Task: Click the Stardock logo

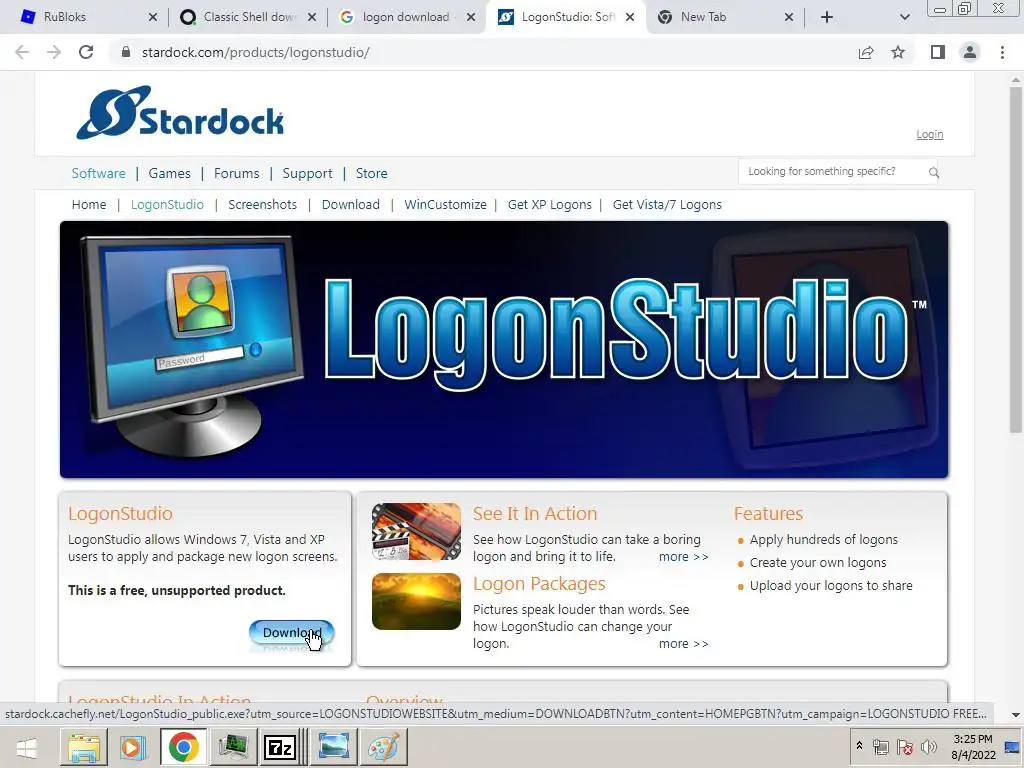Action: [x=180, y=112]
